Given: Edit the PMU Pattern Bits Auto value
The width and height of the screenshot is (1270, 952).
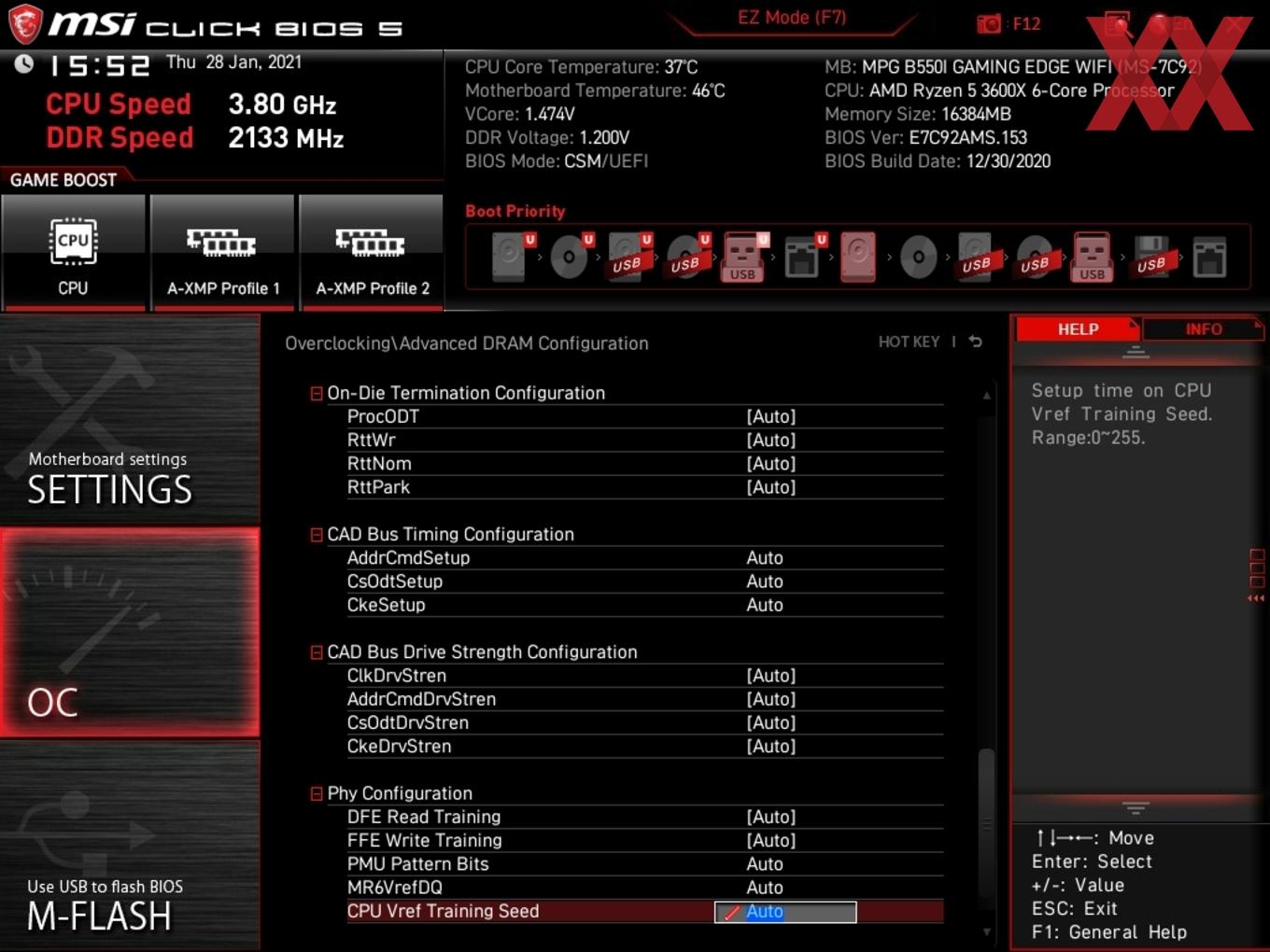Looking at the screenshot, I should pyautogui.click(x=765, y=863).
